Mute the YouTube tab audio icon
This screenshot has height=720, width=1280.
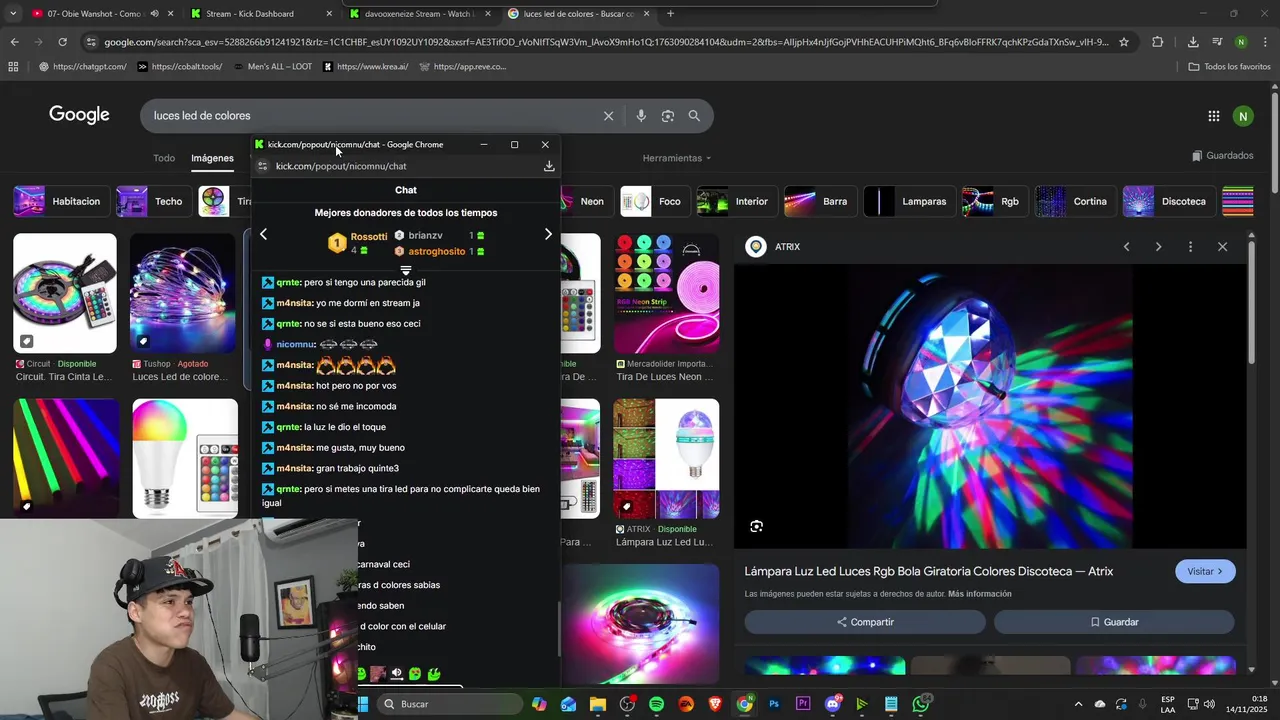[154, 14]
